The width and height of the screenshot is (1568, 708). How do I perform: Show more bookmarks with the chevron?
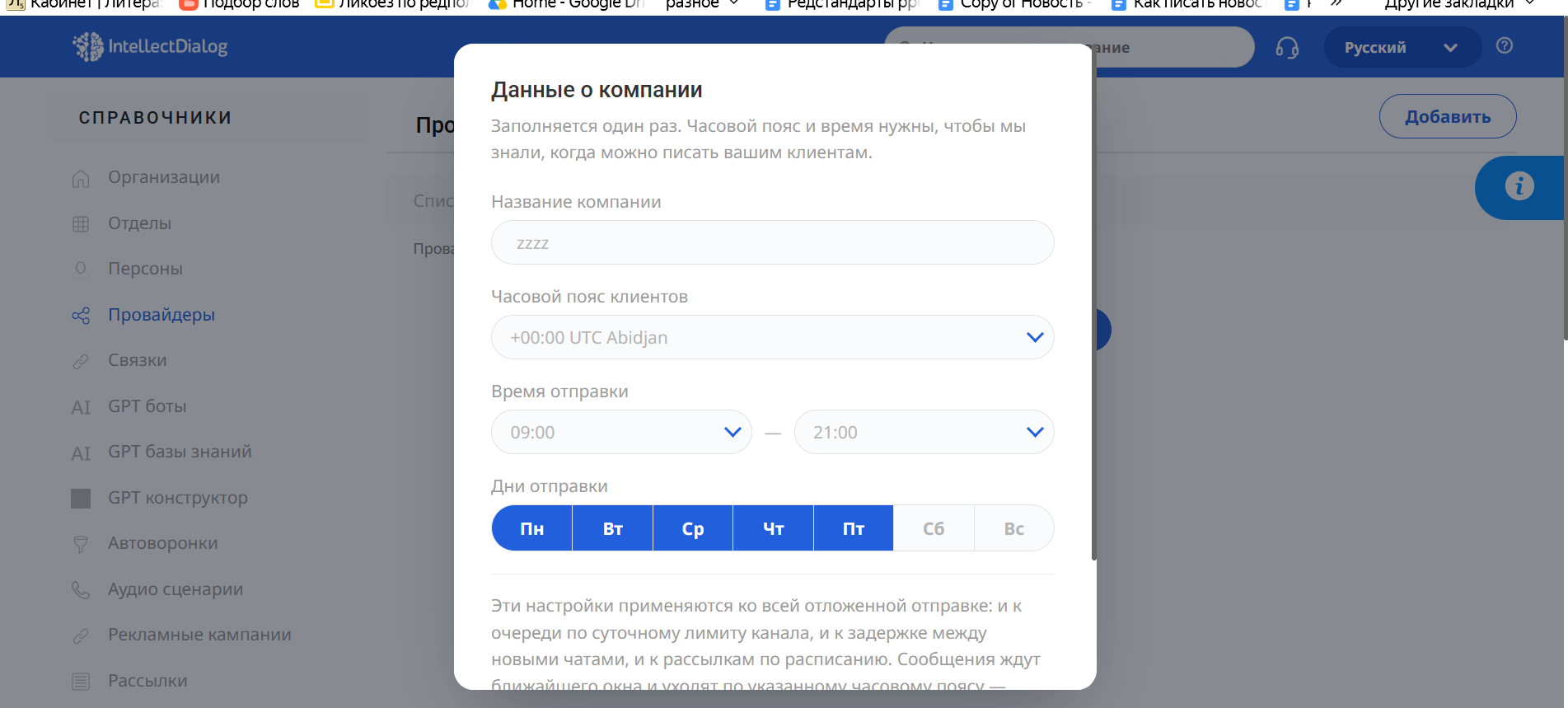tap(1336, 5)
